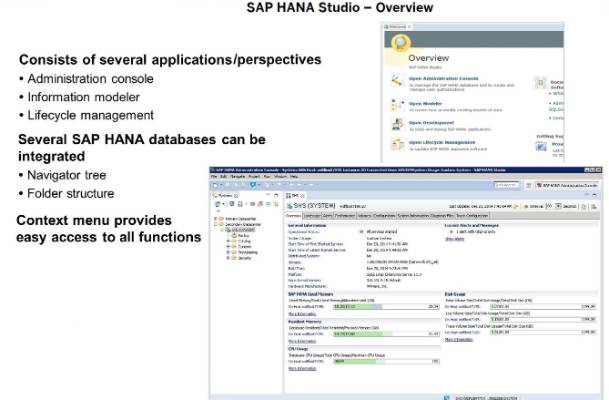Click the Resident Memory progress bar
This screenshot has height=400, width=609.
pyautogui.click(x=386, y=334)
